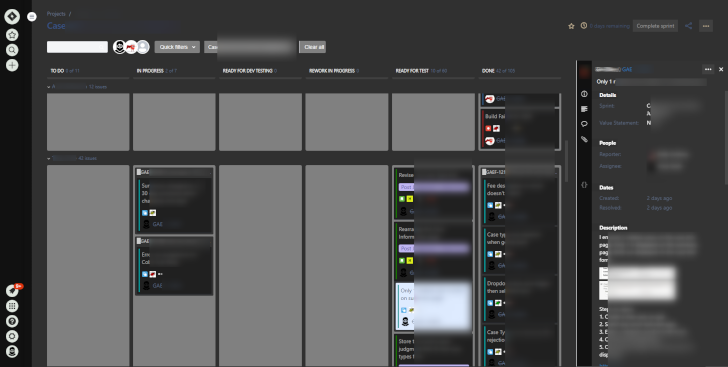
Task: Click the clock icon beside days remaining
Action: (584, 26)
